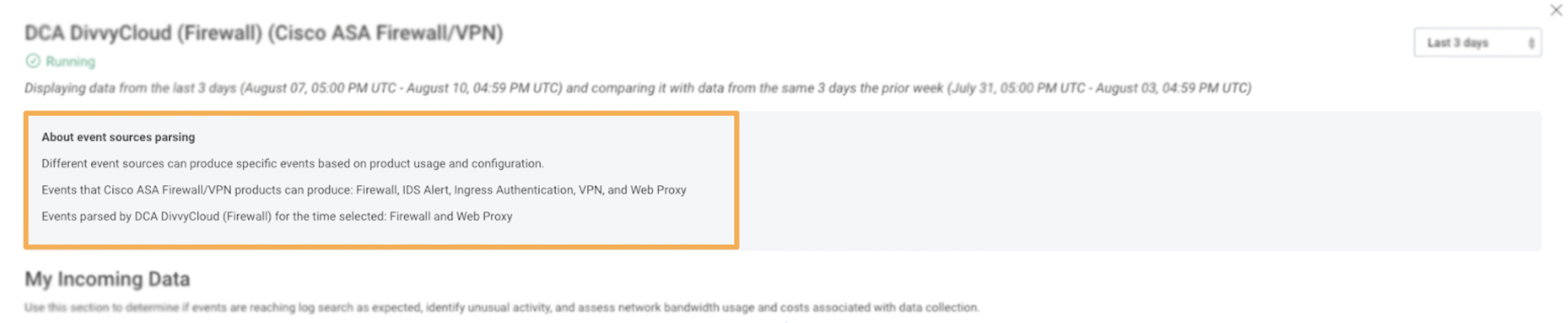Close the event source details panel
1568x323 pixels.
pos(1556,10)
